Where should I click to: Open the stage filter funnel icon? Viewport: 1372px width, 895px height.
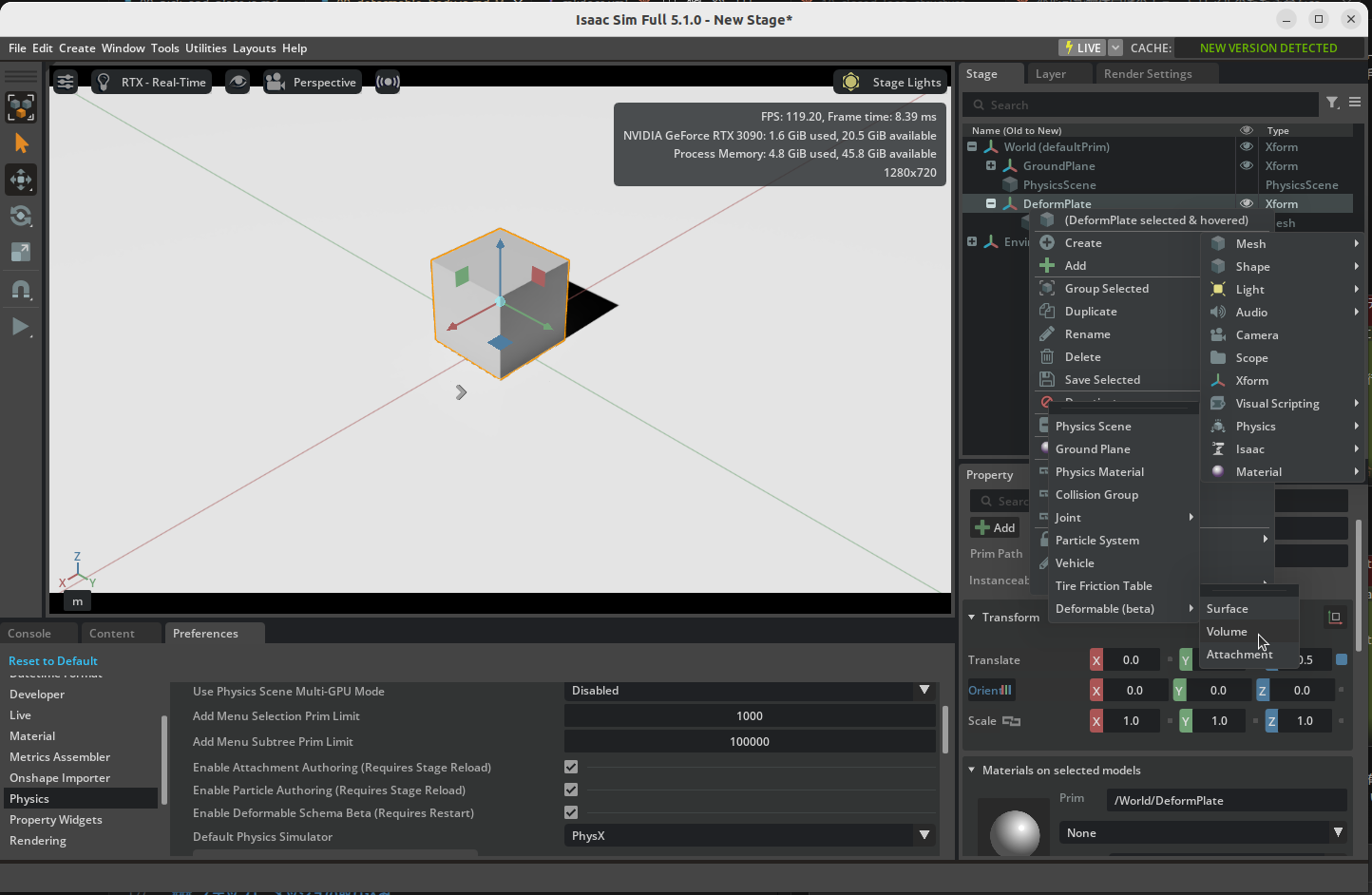click(x=1332, y=103)
